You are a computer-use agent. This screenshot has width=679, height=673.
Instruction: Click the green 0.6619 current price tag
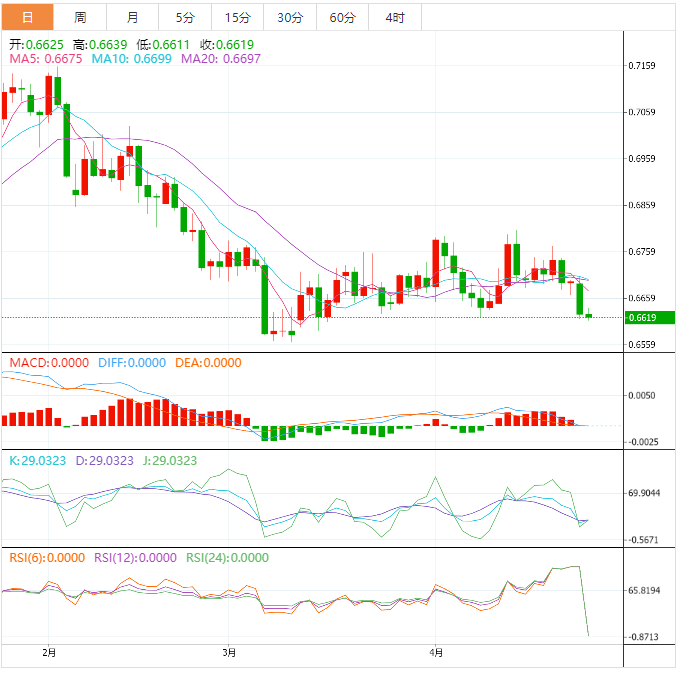[x=650, y=318]
